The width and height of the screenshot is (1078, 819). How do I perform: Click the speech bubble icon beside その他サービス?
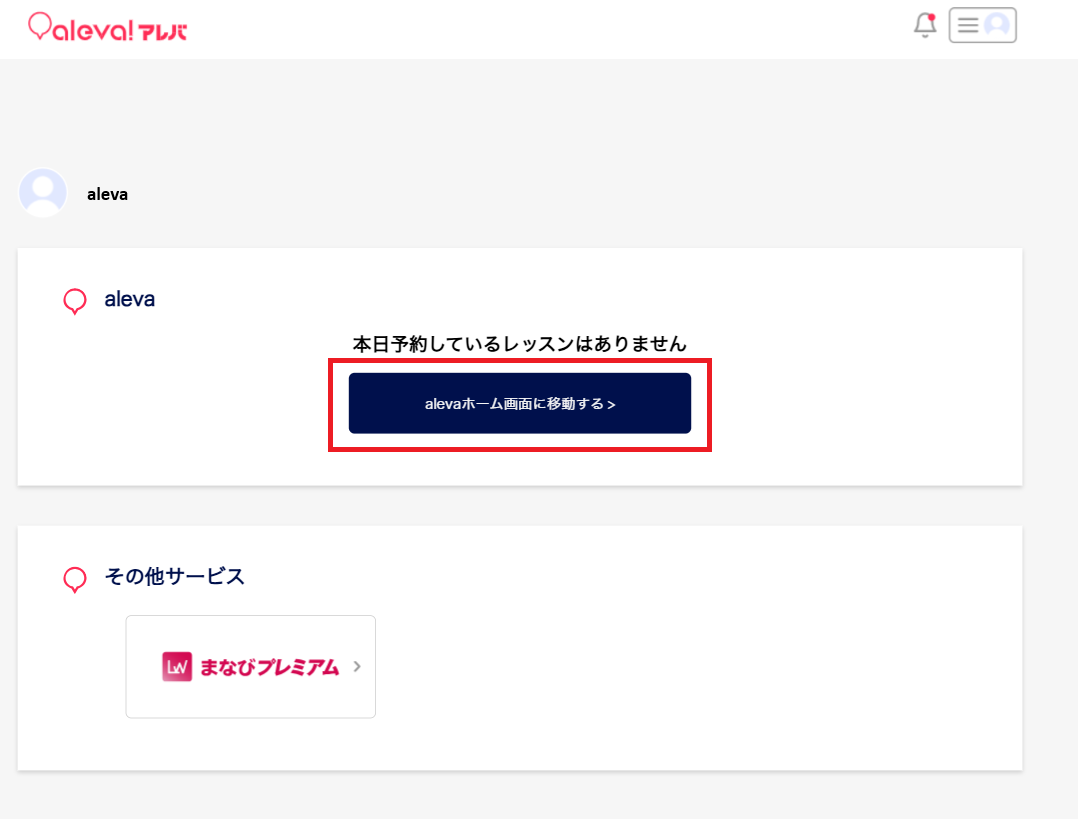[75, 578]
